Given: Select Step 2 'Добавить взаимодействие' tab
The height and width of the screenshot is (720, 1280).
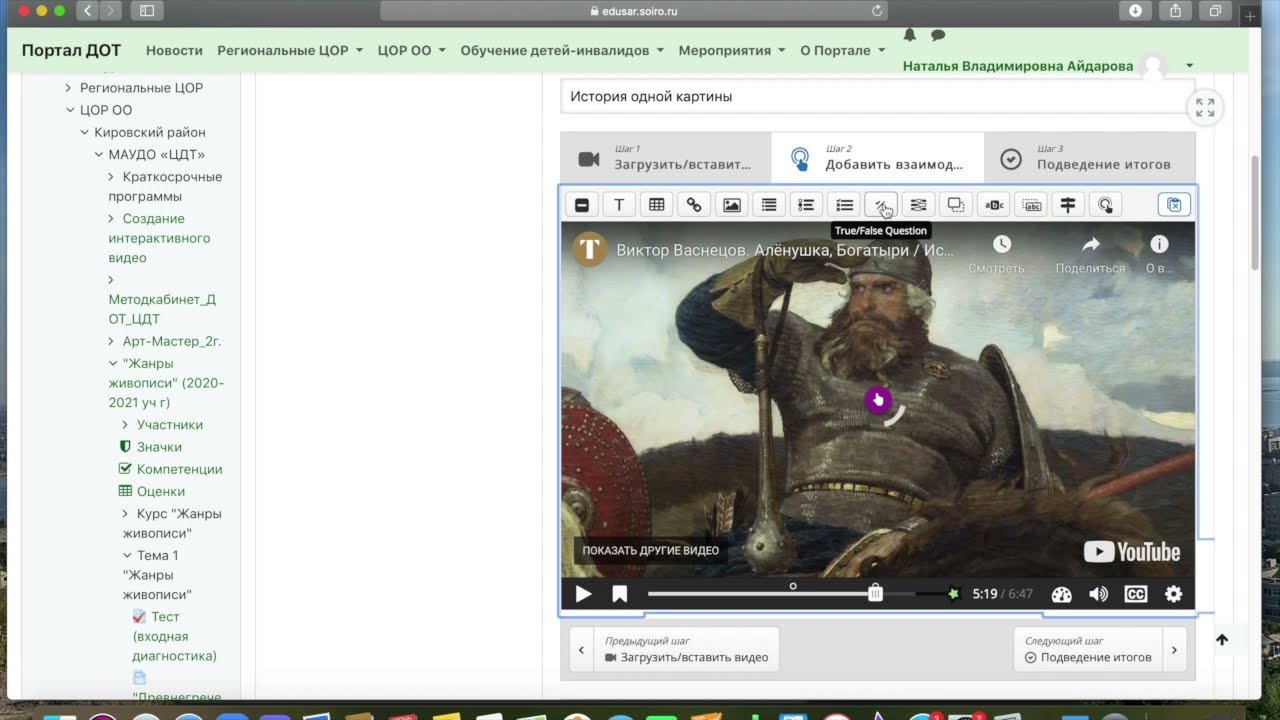Looking at the screenshot, I should click(x=877, y=158).
